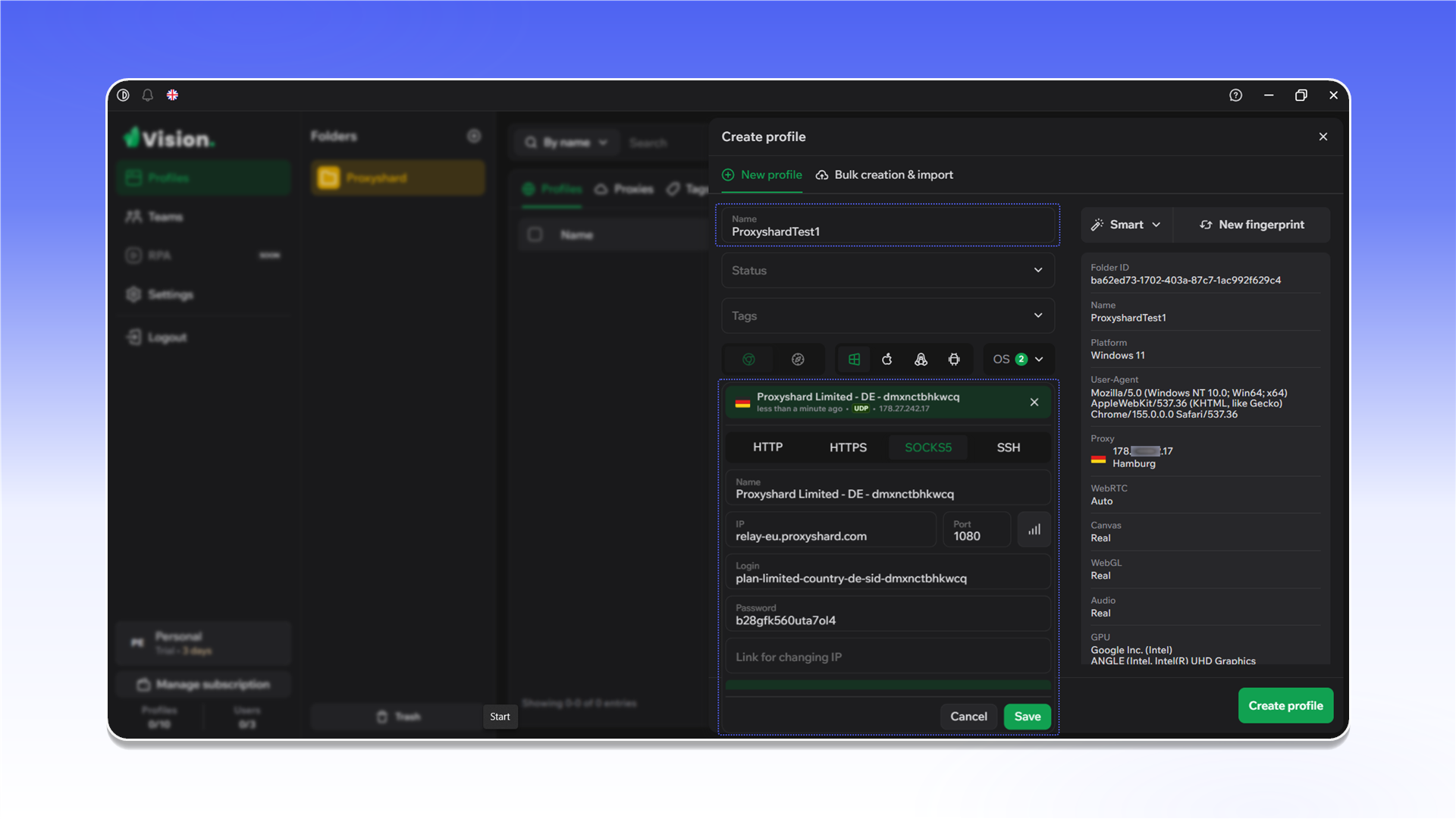Switch to Bulk creation & import tab
1456x819 pixels.
click(x=885, y=174)
